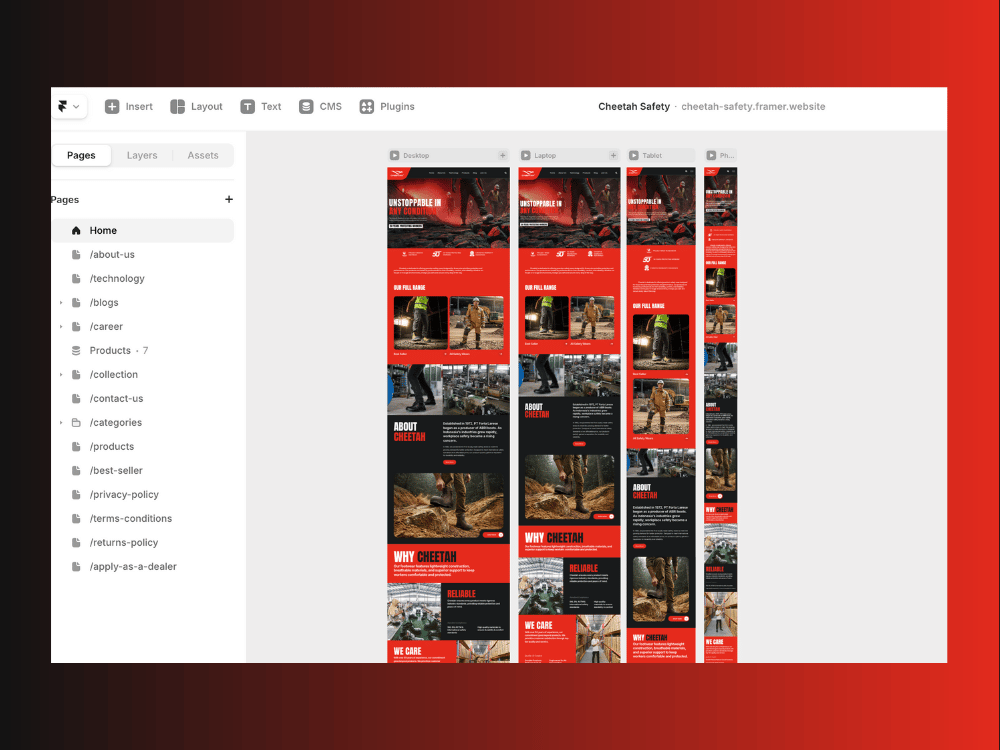The width and height of the screenshot is (1000, 750).
Task: Click the /contact-us page file icon
Action: pos(76,399)
